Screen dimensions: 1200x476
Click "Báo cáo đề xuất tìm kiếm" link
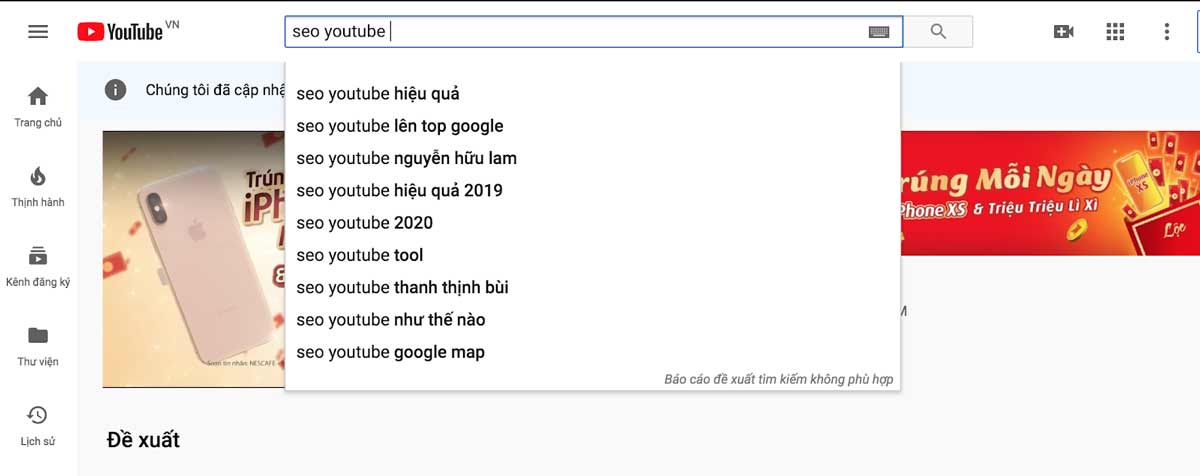778,380
